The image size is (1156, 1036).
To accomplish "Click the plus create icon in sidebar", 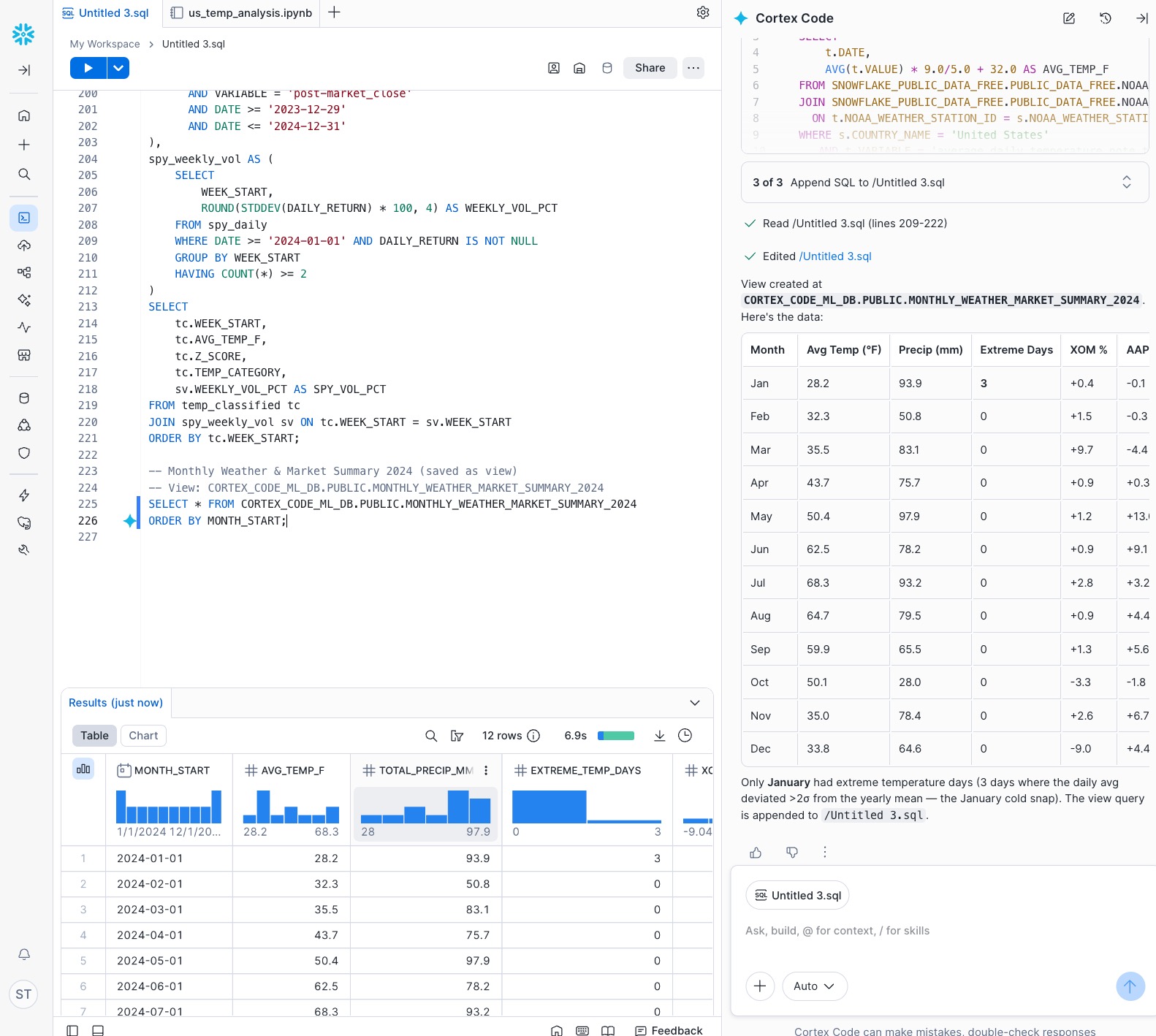I will pos(24,145).
